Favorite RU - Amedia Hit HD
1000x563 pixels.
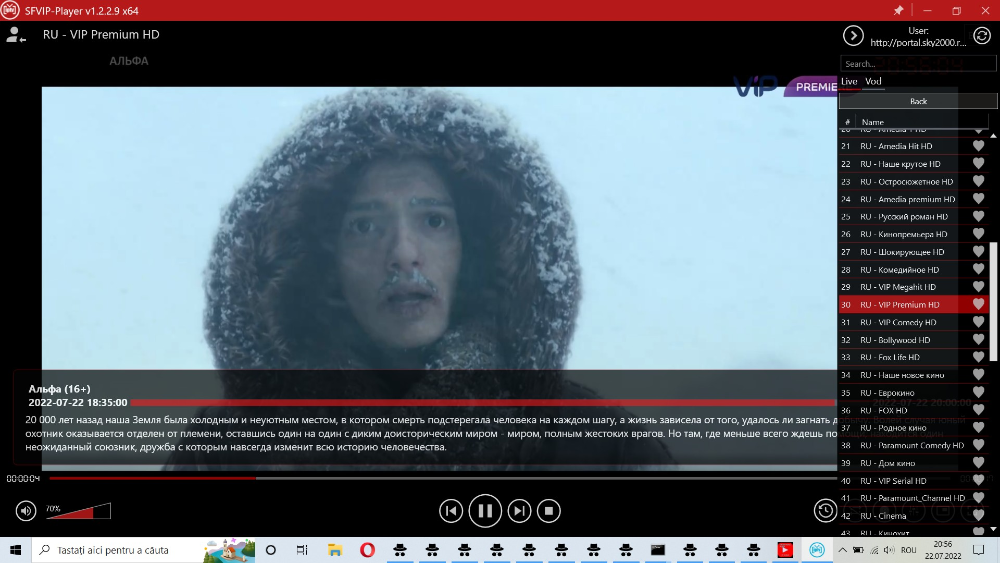point(978,146)
